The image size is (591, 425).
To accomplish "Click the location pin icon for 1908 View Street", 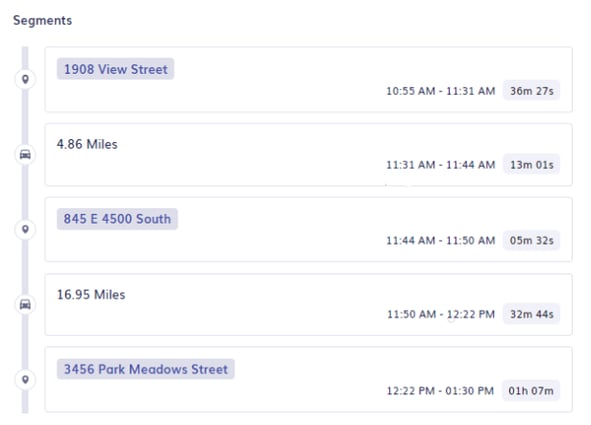I will [x=25, y=79].
